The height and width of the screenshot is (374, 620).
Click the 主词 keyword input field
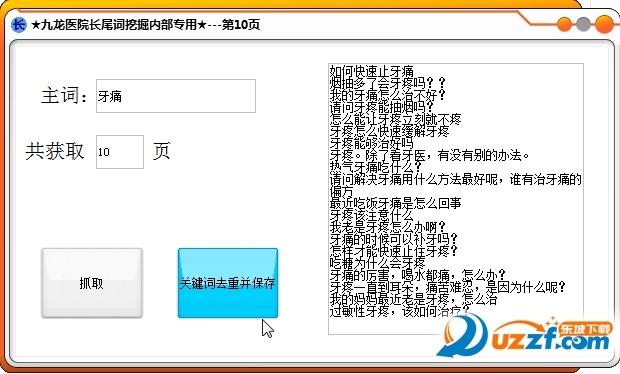pos(176,96)
